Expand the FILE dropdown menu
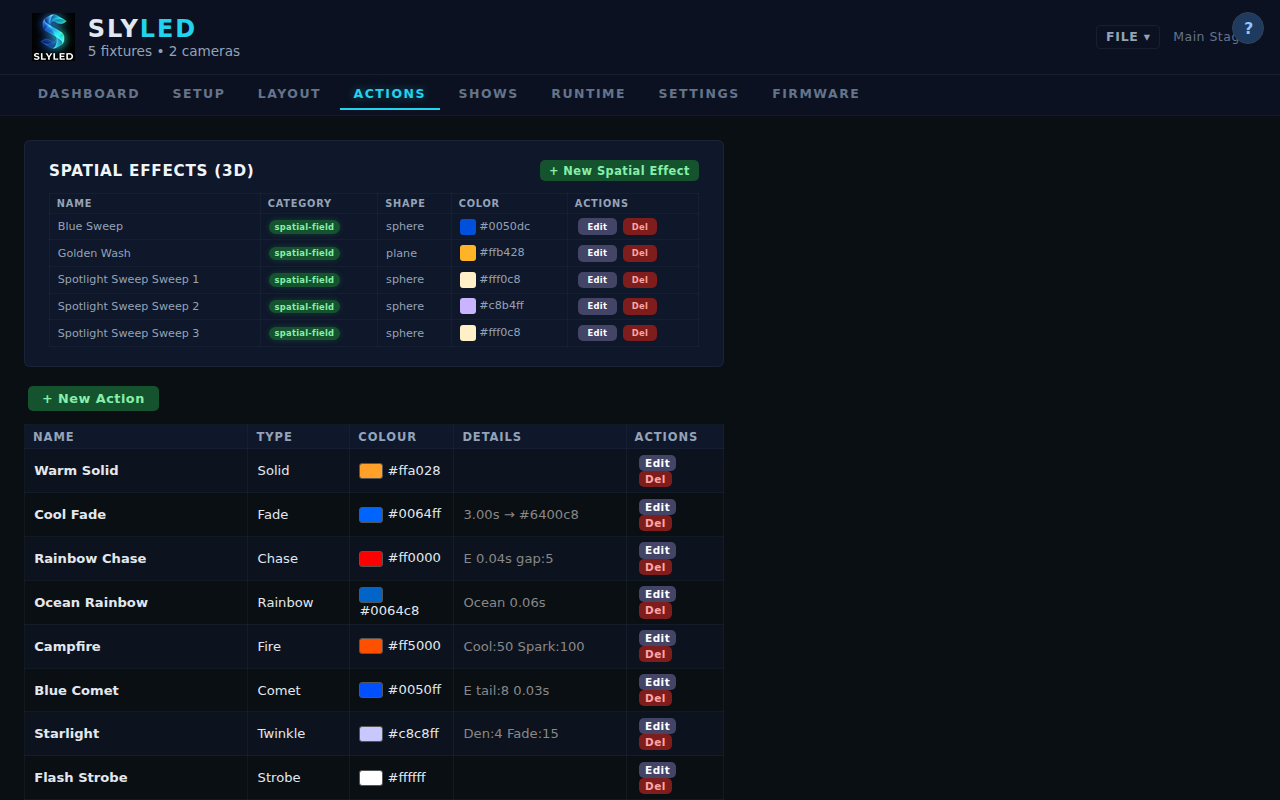 point(1127,37)
